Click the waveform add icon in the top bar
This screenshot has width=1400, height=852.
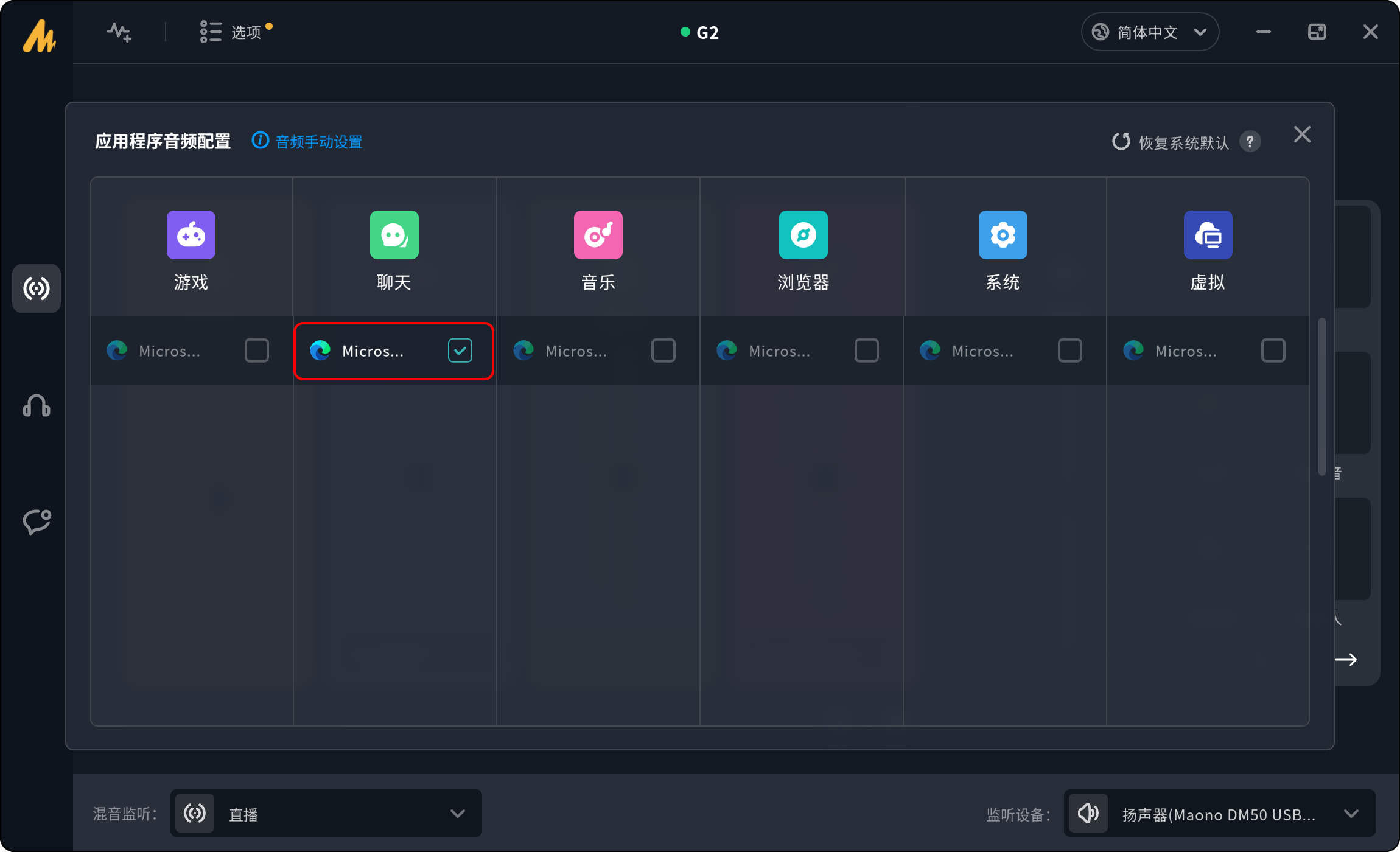tap(119, 32)
